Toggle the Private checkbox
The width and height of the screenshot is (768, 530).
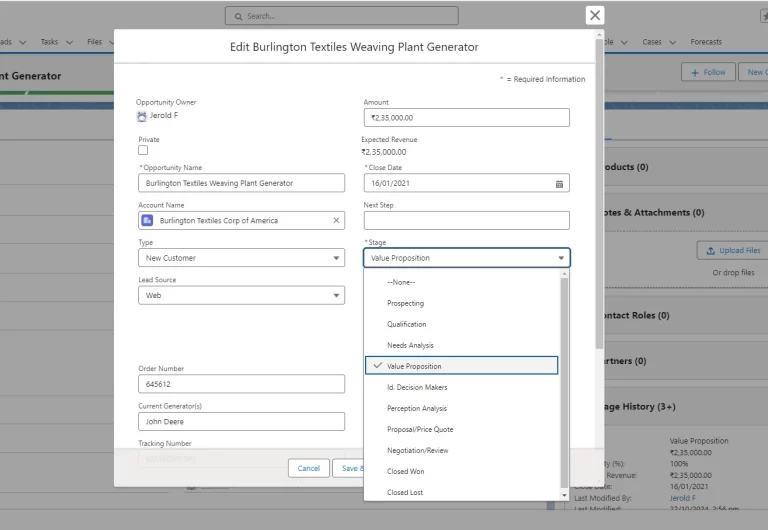point(143,150)
